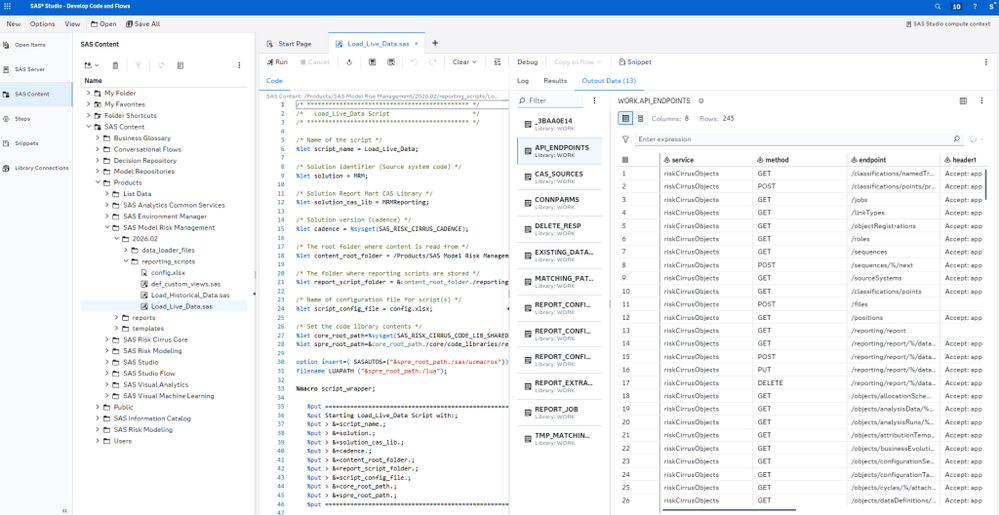
Task: Click the Debug button
Action: [527, 62]
